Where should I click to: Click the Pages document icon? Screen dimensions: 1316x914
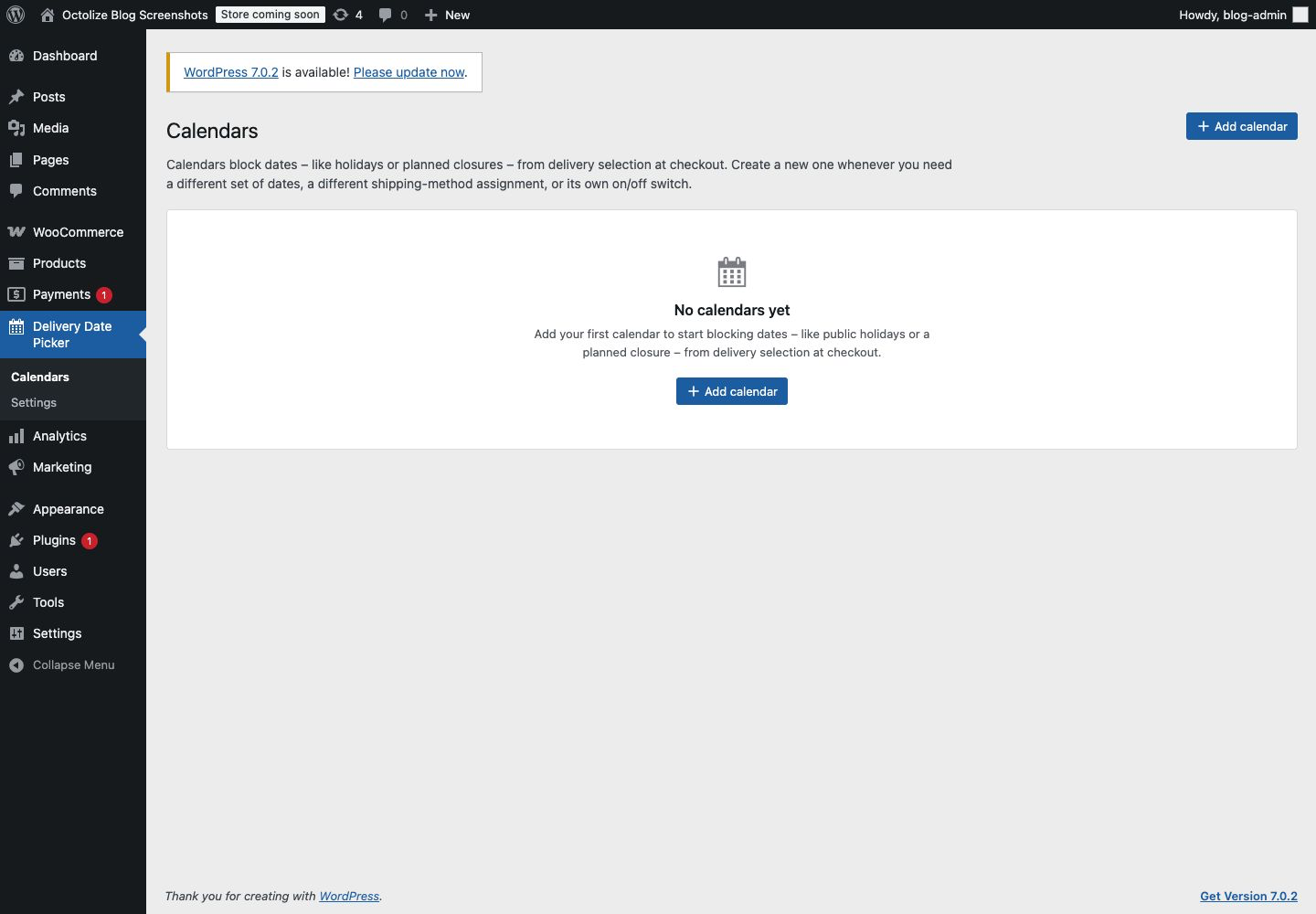click(16, 160)
